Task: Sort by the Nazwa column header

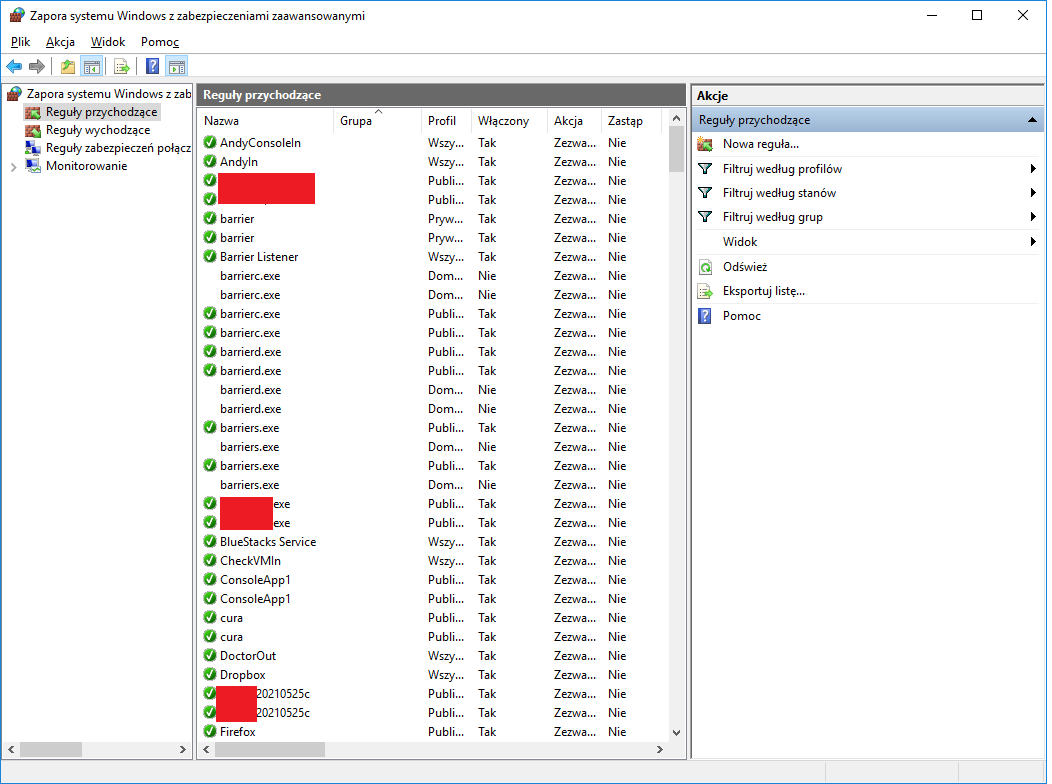Action: click(266, 121)
